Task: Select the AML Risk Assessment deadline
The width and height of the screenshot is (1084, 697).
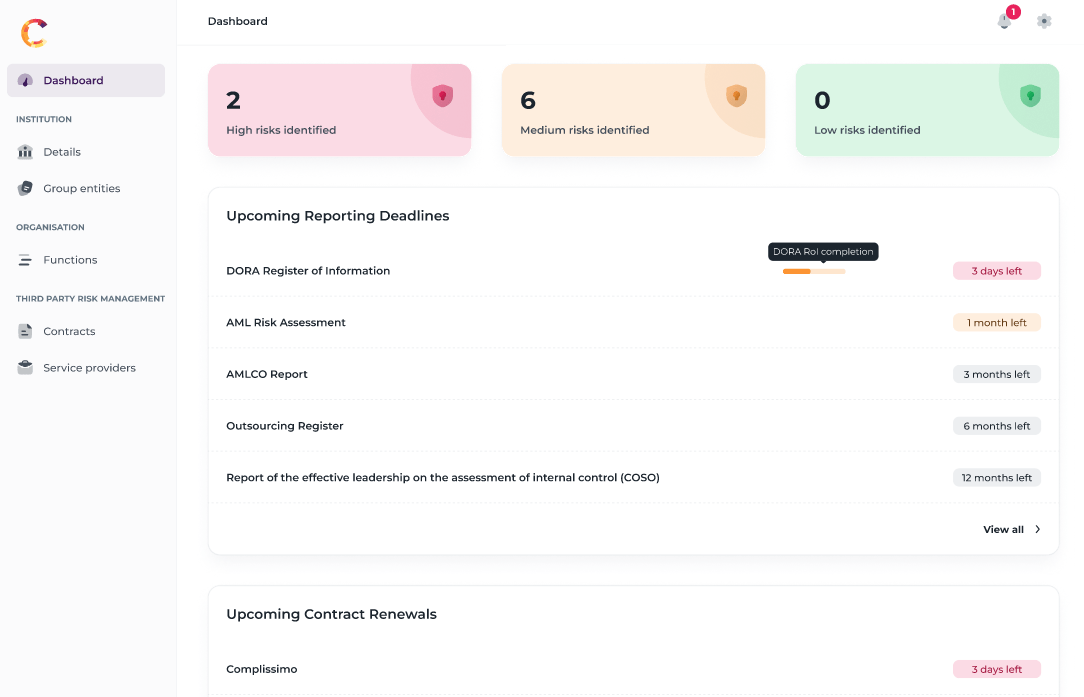Action: coord(286,323)
